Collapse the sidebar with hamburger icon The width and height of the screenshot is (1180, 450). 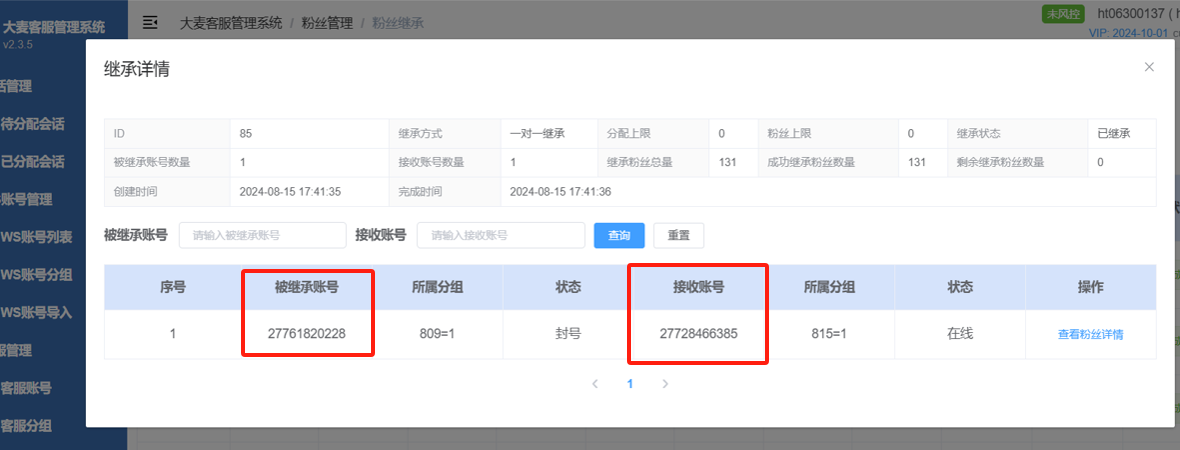coord(151,23)
